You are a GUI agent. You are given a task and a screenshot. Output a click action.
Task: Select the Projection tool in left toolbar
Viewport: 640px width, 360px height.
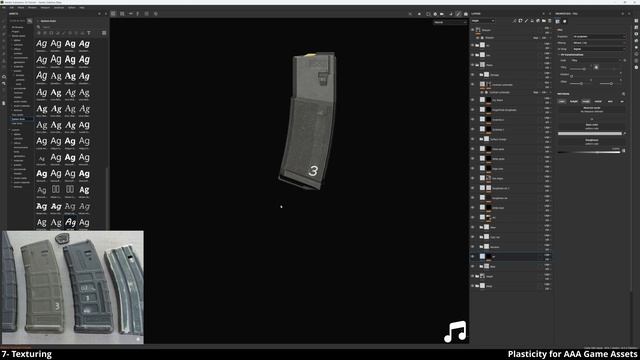point(4,34)
